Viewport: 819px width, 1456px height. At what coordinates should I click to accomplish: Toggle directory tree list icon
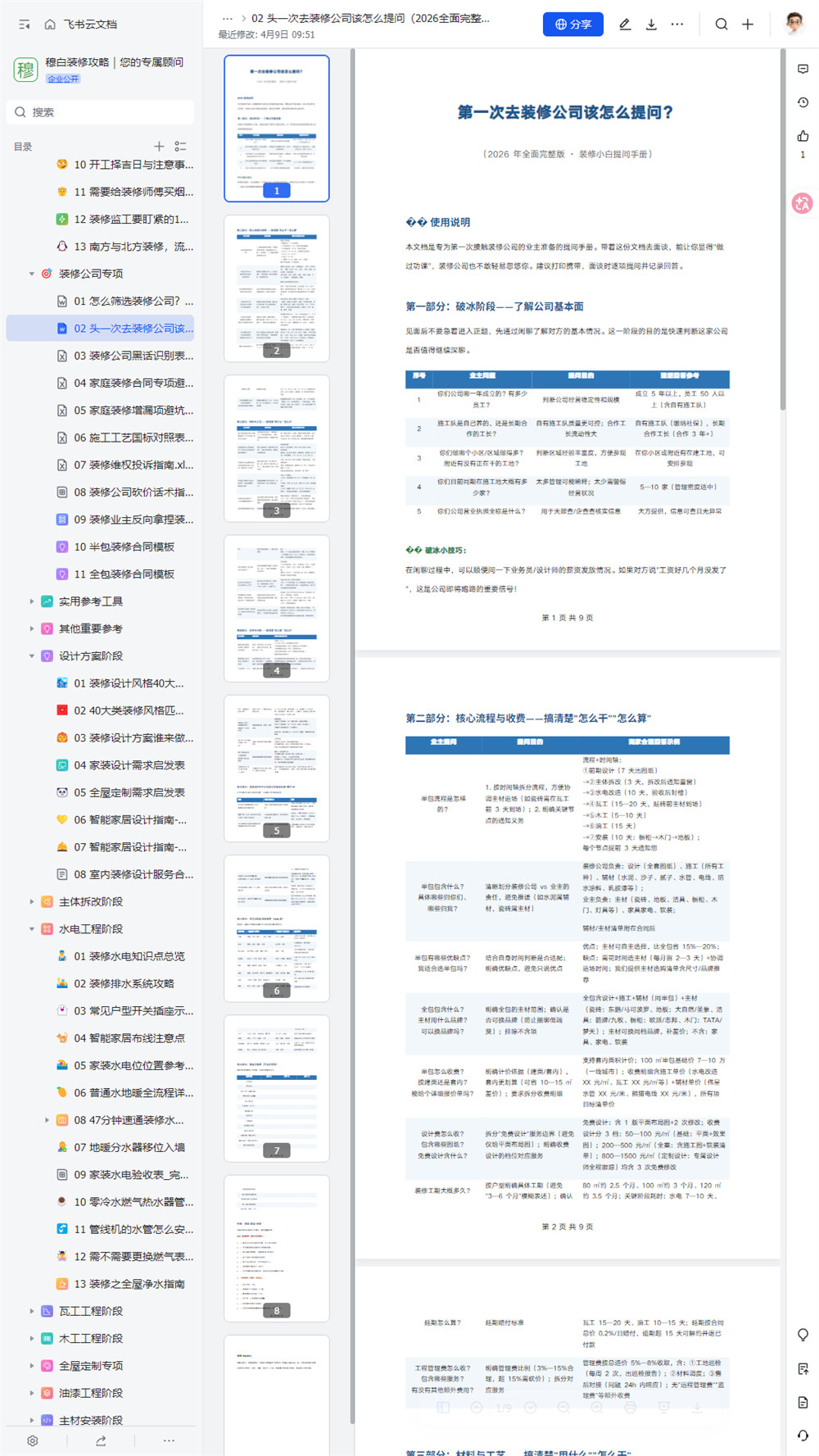point(180,147)
